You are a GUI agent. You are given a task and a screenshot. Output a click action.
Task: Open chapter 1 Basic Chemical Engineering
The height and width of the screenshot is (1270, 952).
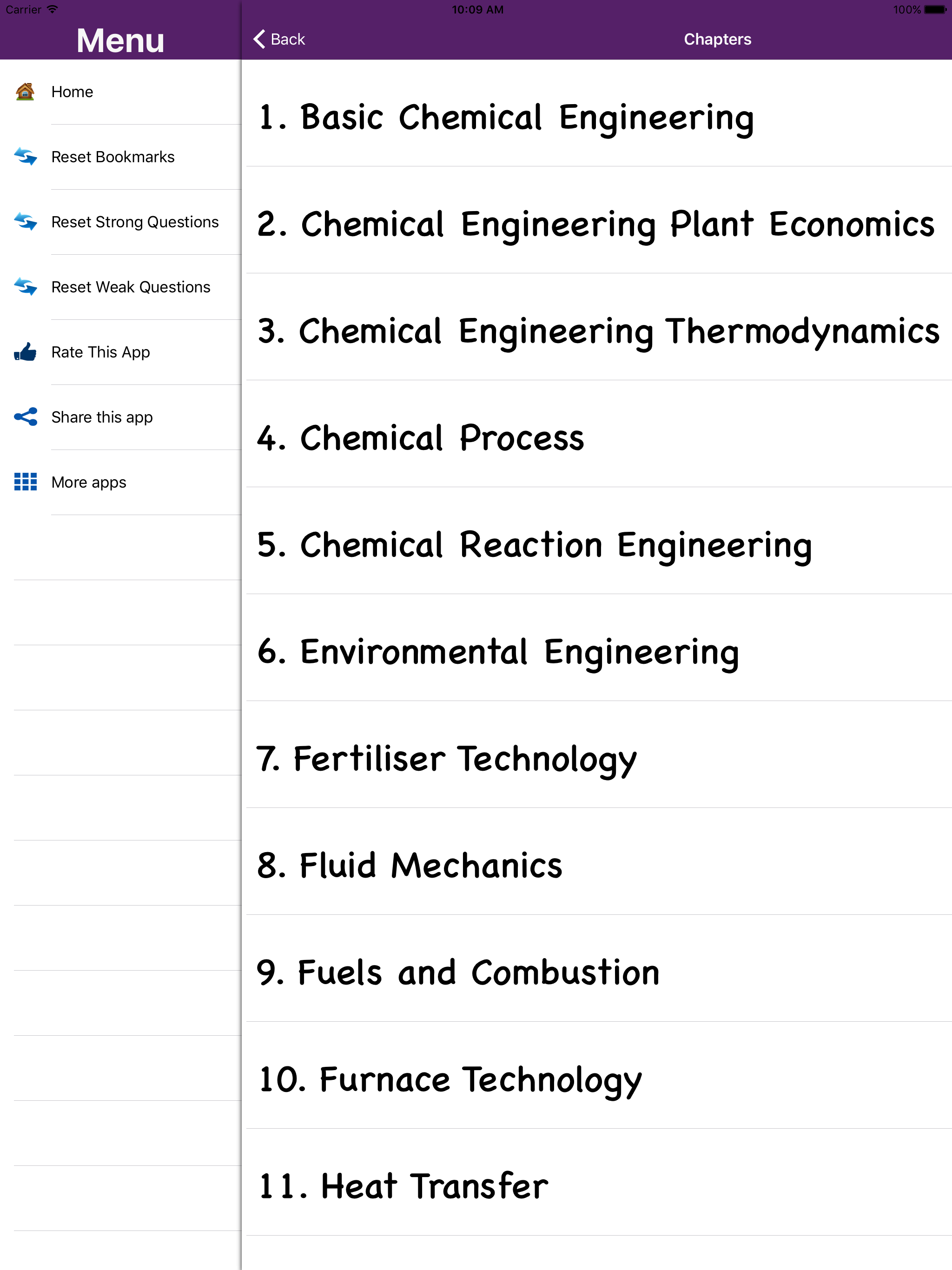pos(505,118)
